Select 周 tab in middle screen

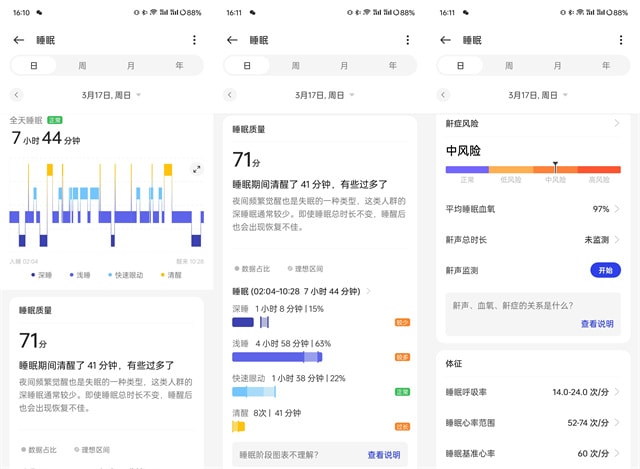pyautogui.click(x=296, y=66)
